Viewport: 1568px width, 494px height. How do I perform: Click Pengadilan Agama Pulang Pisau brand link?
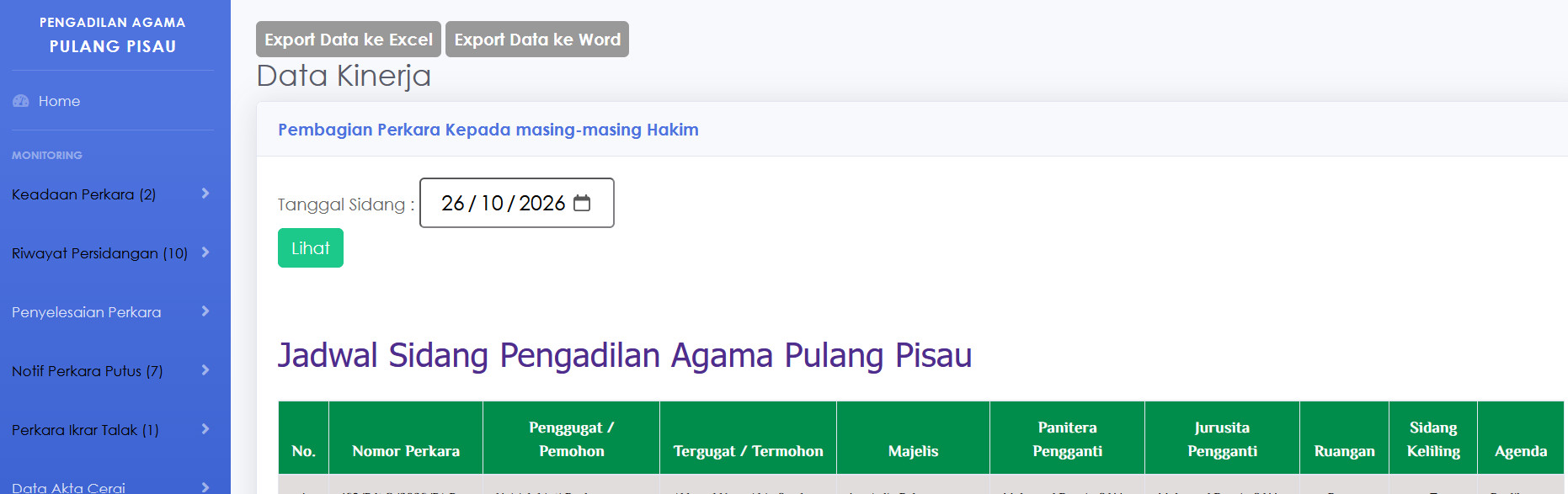click(113, 35)
